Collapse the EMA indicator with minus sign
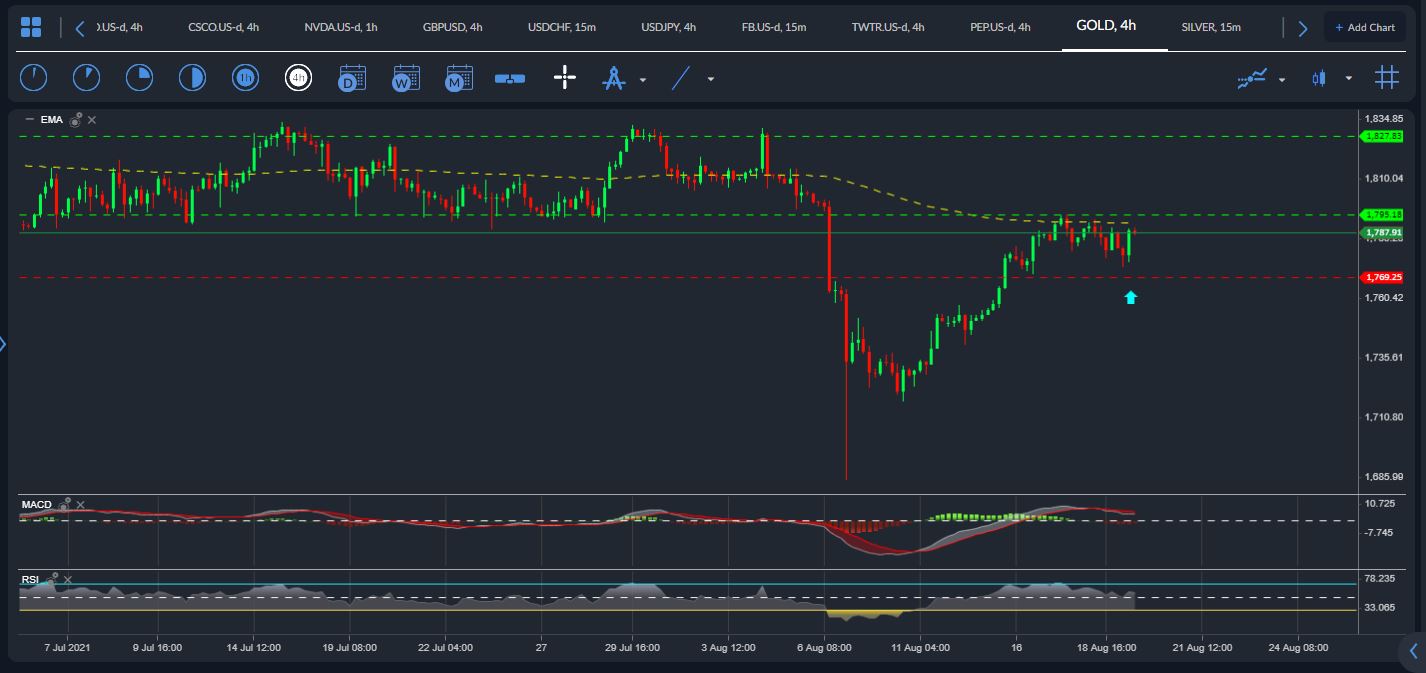Viewport: 1426px width, 673px height. pyautogui.click(x=30, y=120)
